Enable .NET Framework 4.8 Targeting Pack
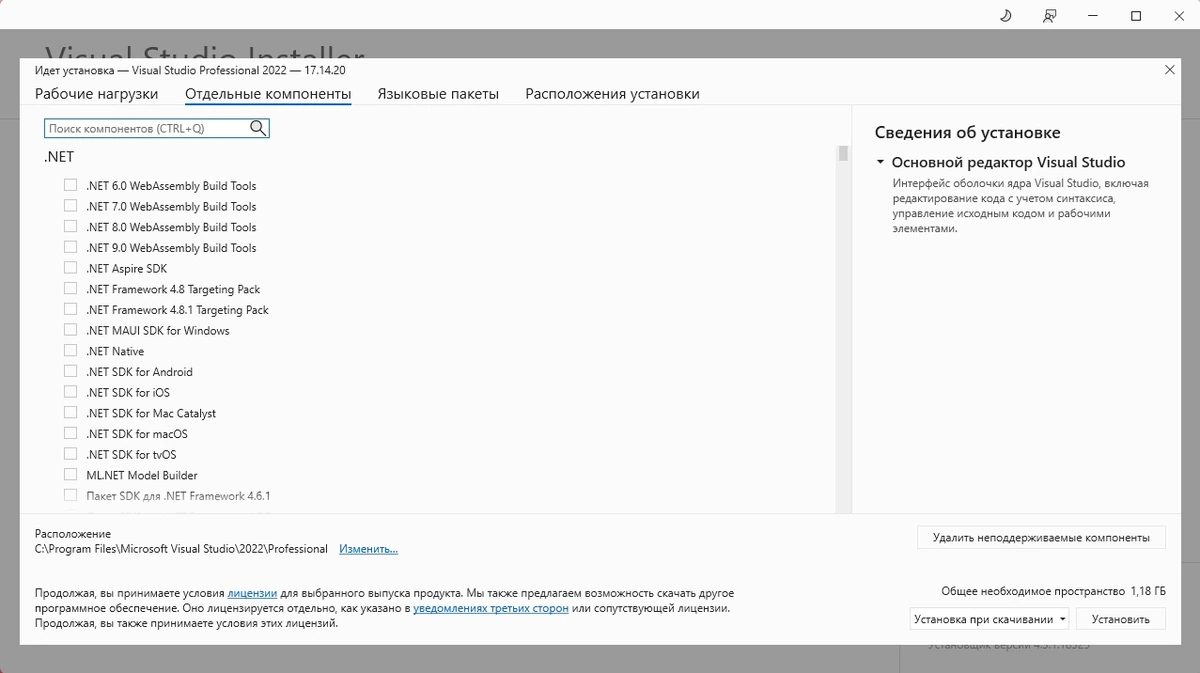Viewport: 1200px width, 673px height. click(x=70, y=289)
